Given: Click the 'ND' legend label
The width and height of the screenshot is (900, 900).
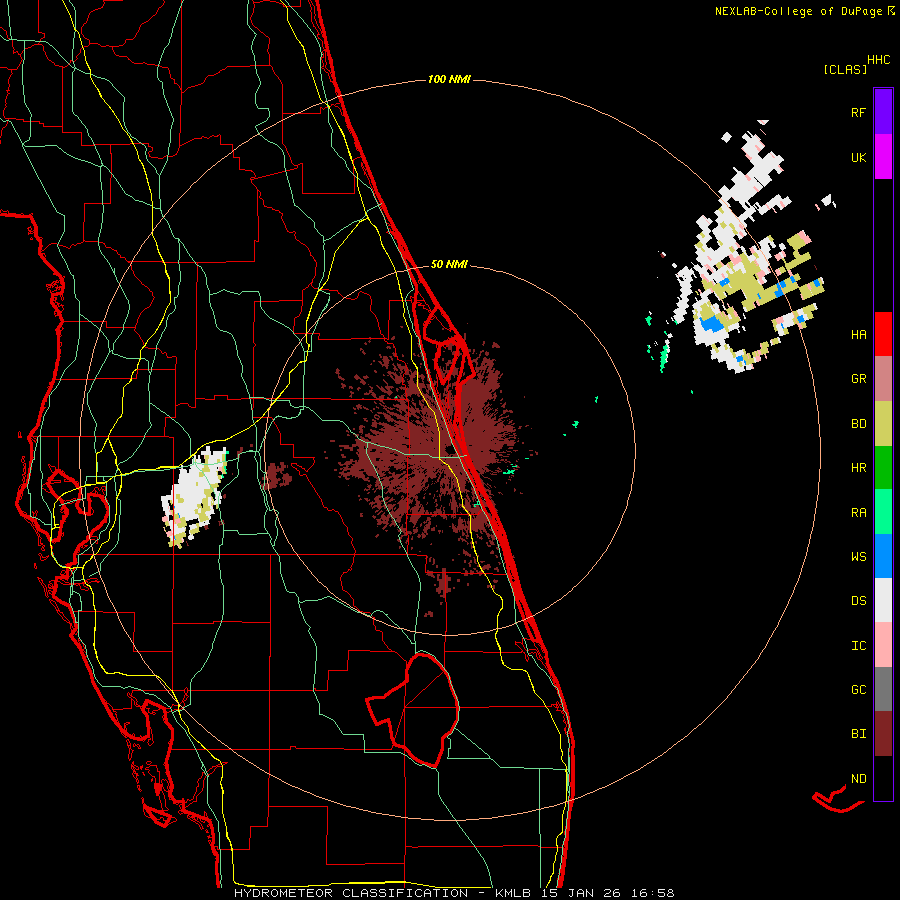Looking at the screenshot, I should [x=858, y=779].
